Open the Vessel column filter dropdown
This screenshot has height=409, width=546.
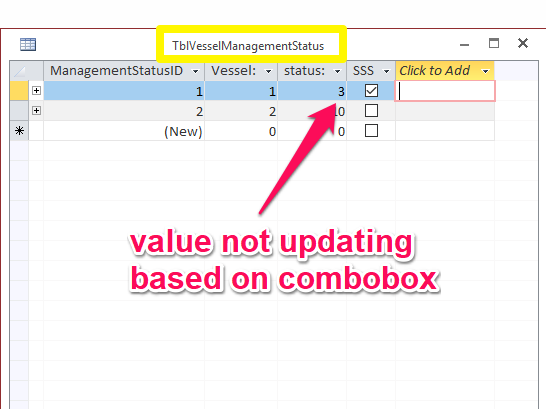pyautogui.click(x=268, y=71)
